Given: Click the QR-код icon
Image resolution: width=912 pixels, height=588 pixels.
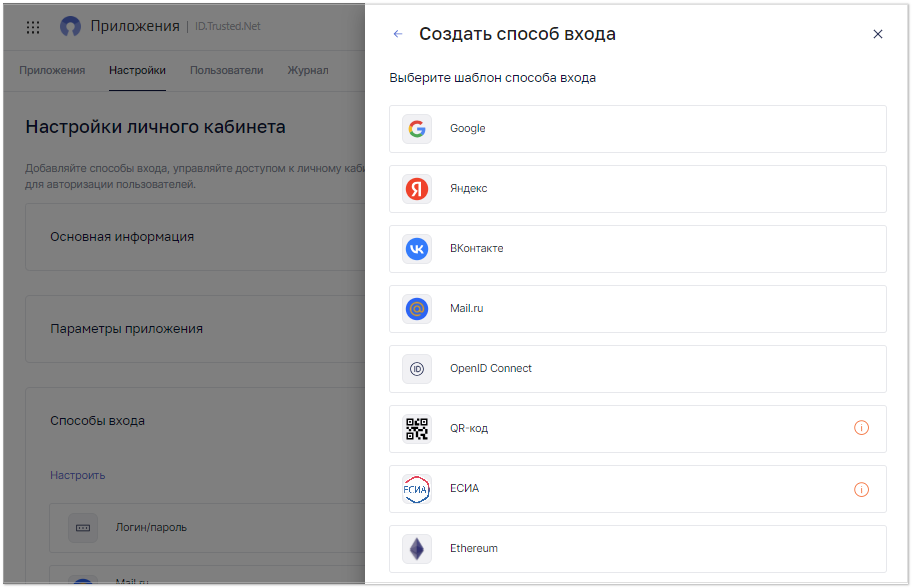Looking at the screenshot, I should [417, 429].
